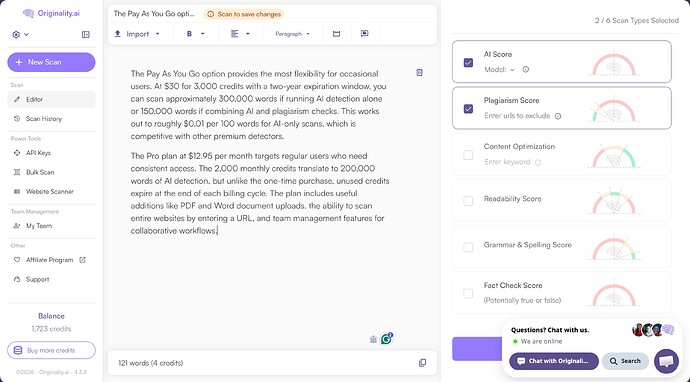Click the API Keys icon
Image resolution: width=690 pixels, height=382 pixels.
[x=17, y=153]
